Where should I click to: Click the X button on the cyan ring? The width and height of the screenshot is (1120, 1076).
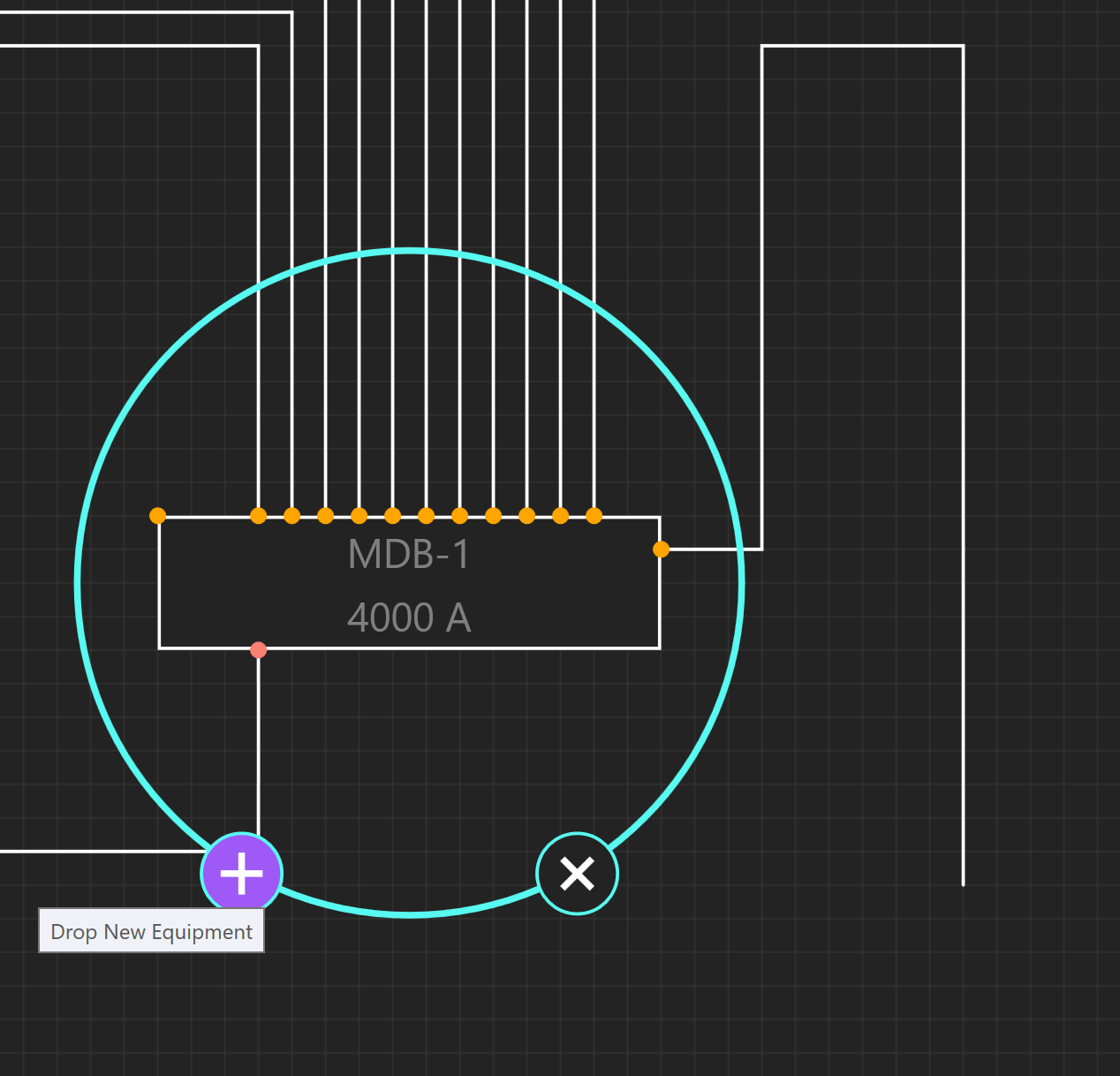[577, 874]
